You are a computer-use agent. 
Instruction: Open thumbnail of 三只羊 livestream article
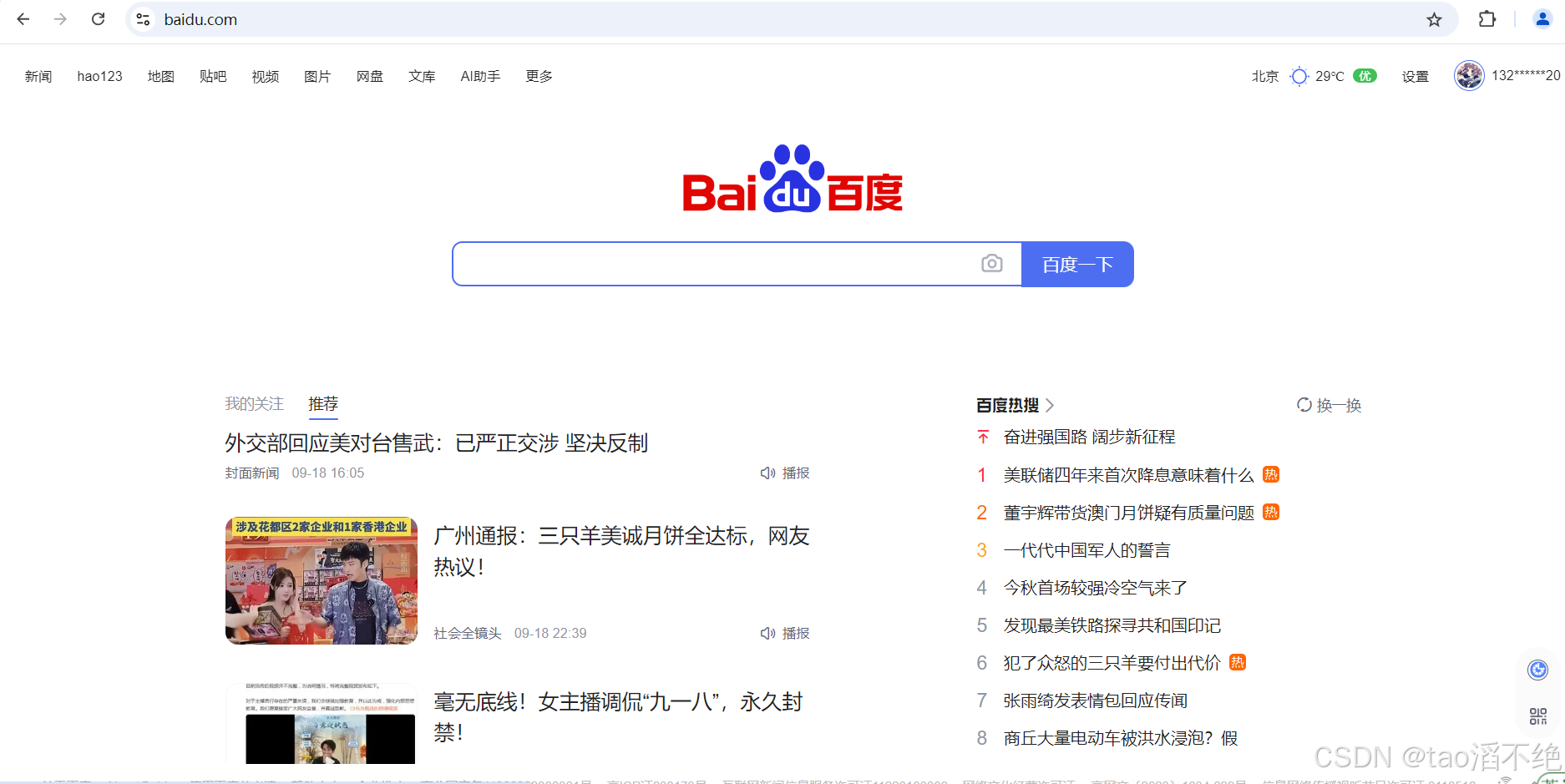click(322, 580)
